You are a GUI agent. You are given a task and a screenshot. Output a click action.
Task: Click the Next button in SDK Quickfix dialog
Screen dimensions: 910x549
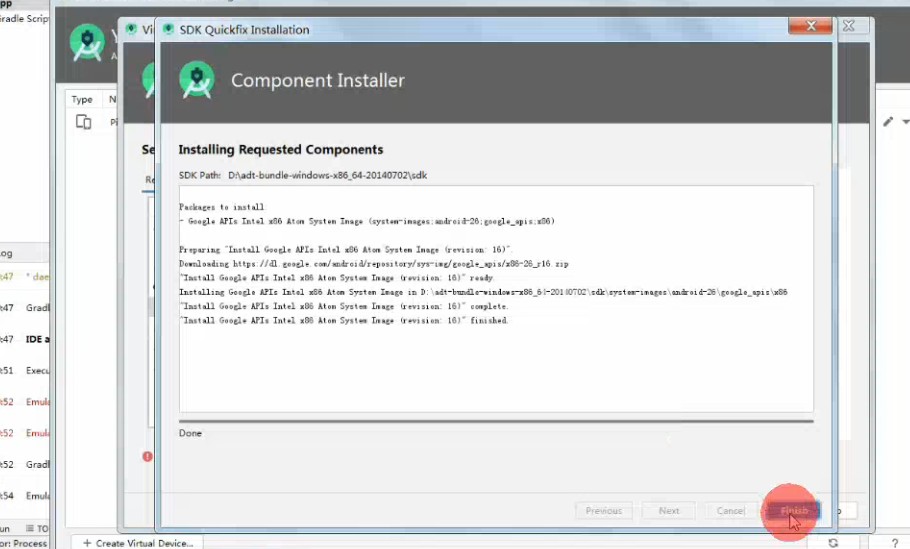click(669, 511)
